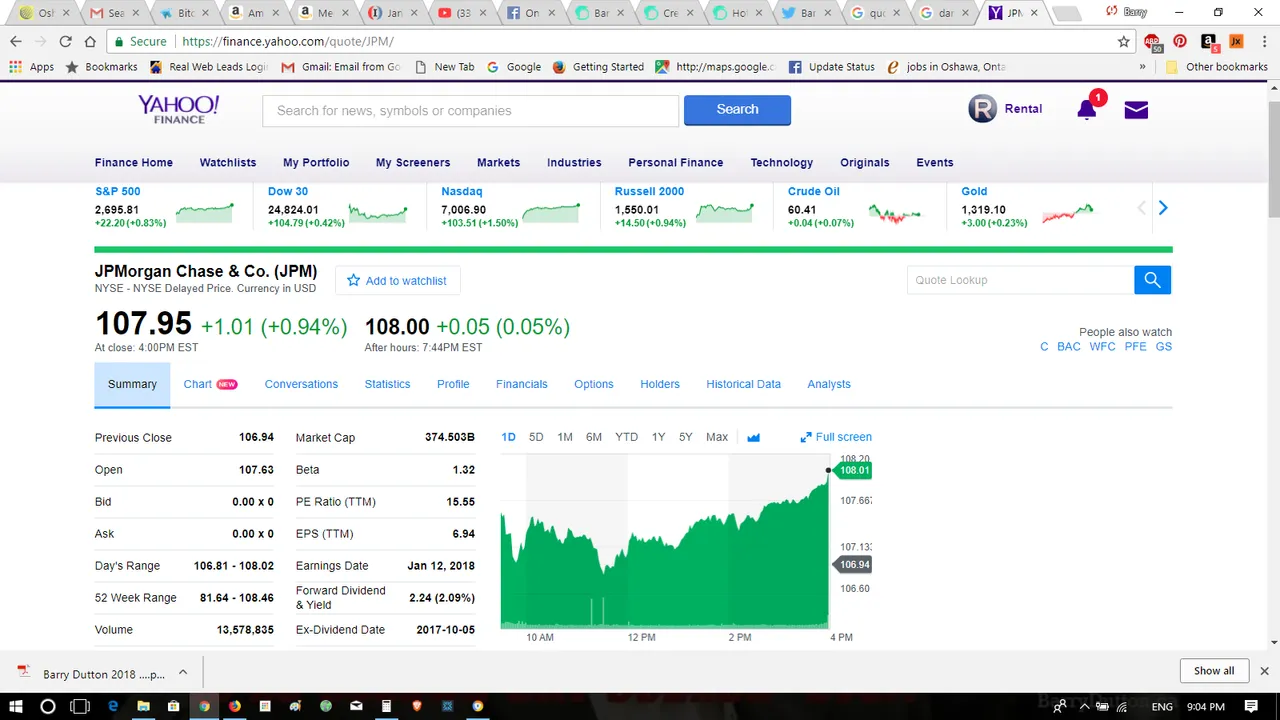Expand the Barry Dutton 2018 download options
Viewport: 1280px width, 720px height.
point(183,673)
